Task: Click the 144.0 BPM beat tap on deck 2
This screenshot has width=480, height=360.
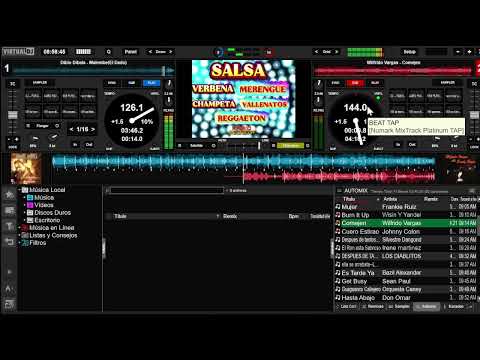Action: 355,108
